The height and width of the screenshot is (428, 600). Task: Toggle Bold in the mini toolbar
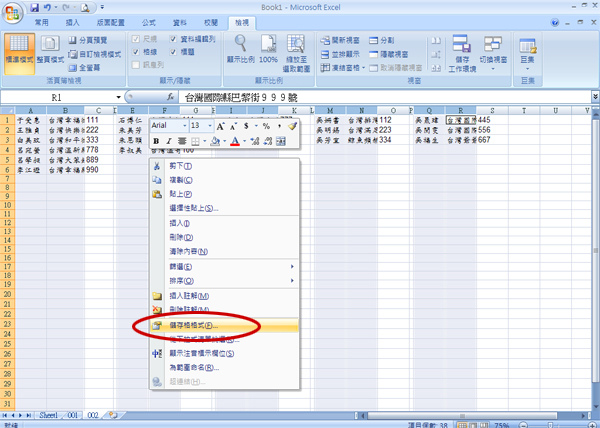[156, 141]
